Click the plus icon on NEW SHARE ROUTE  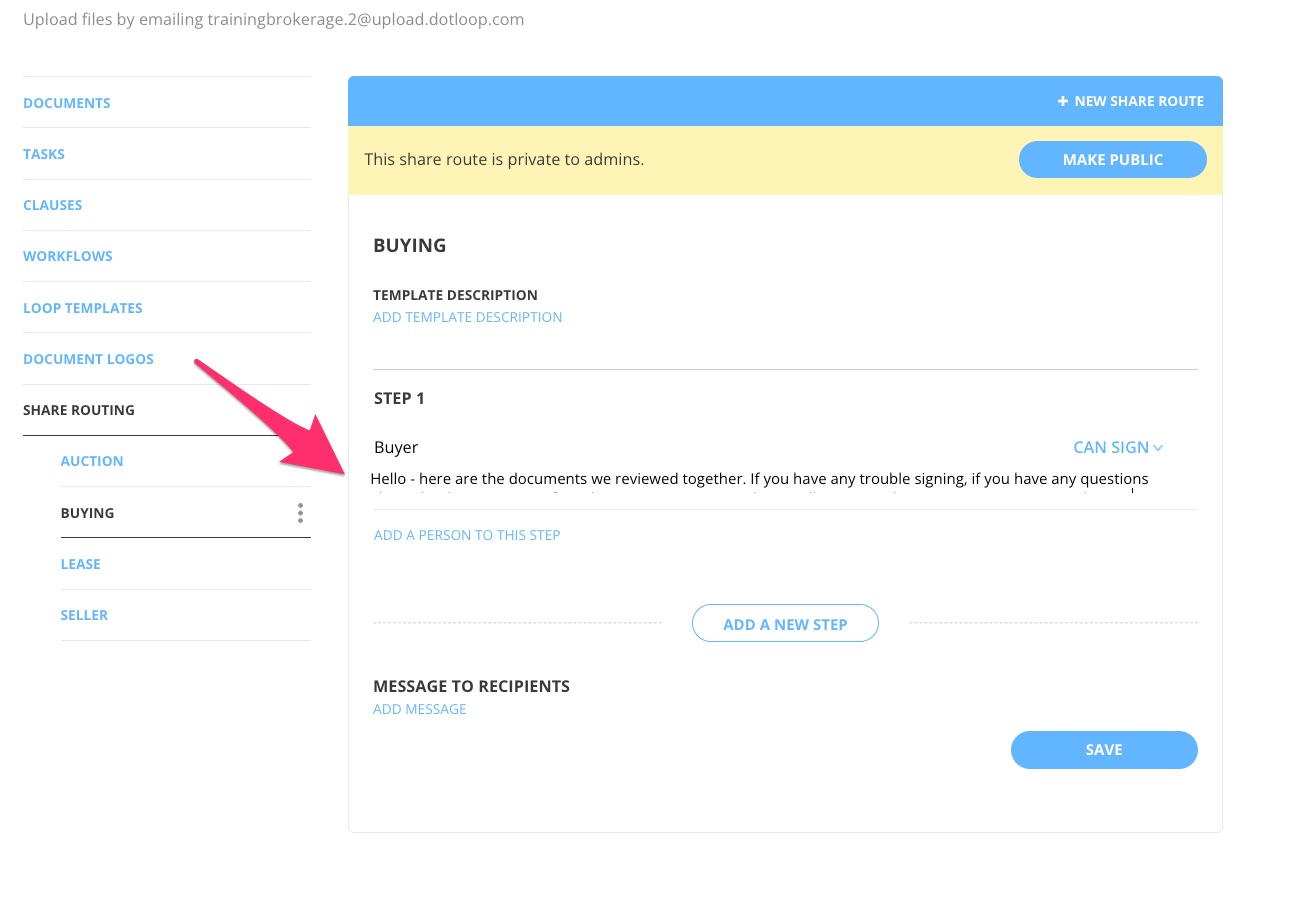pos(1062,100)
